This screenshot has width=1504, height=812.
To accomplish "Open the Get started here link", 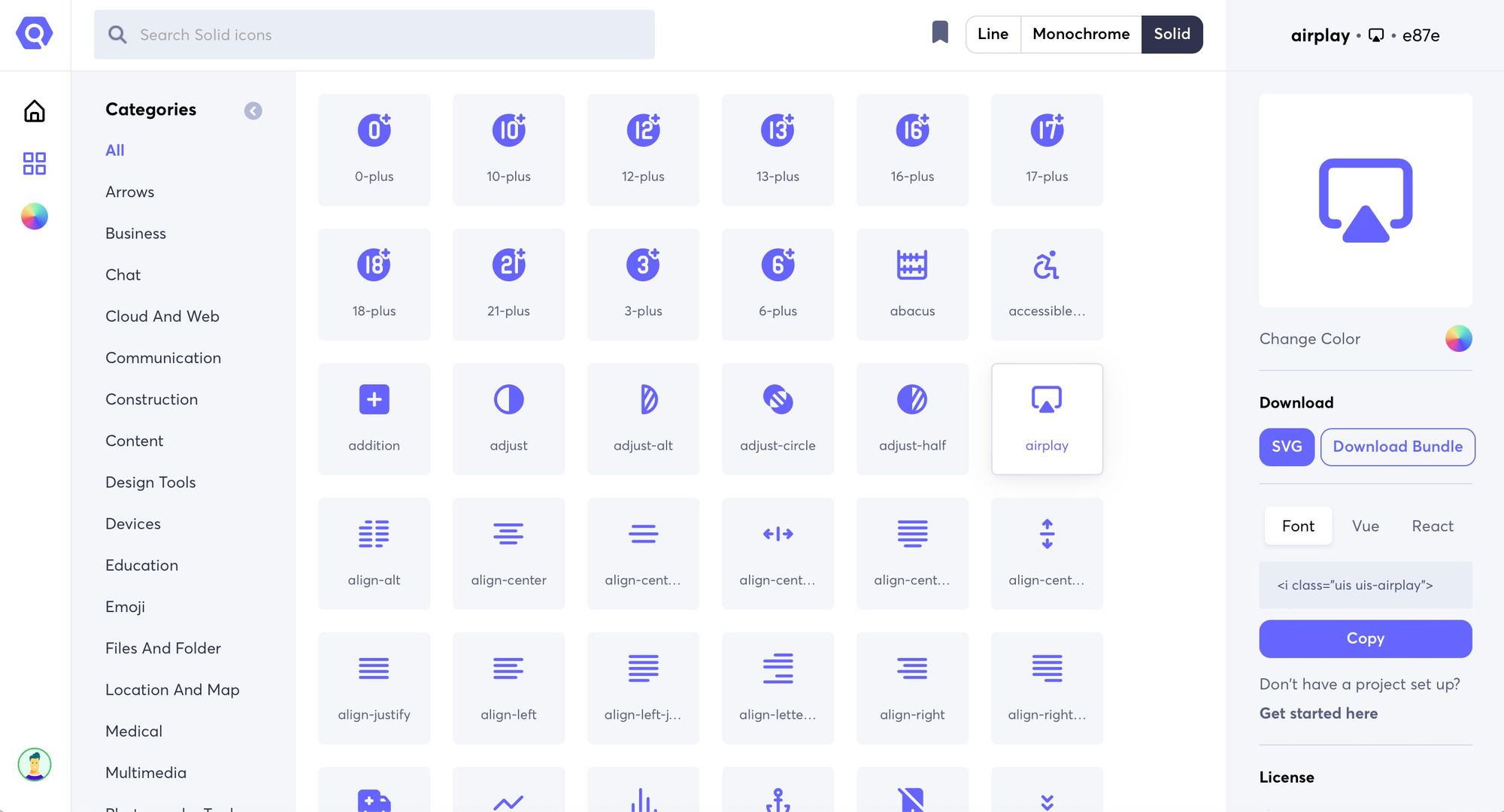I will [1318, 713].
